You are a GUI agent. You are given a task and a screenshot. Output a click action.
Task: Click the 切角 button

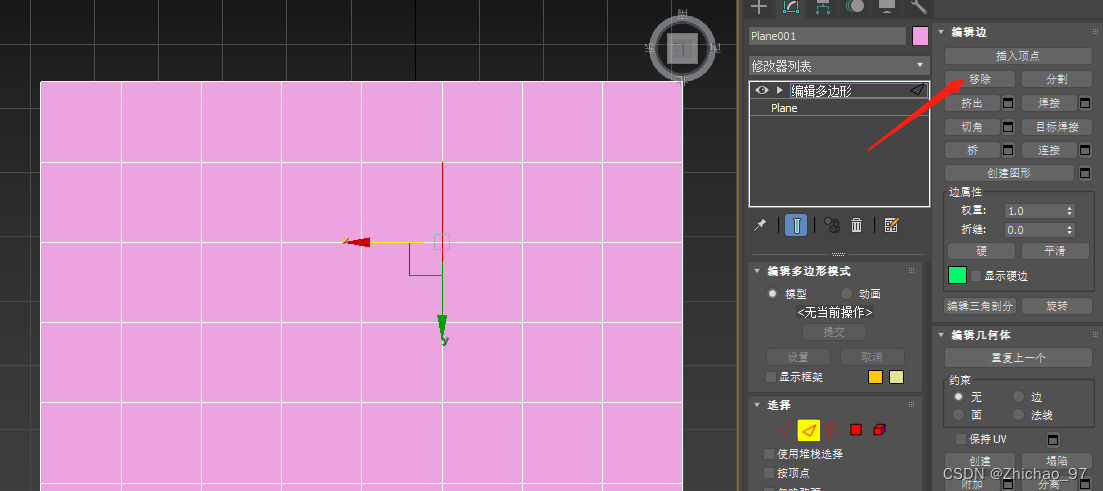[972, 127]
